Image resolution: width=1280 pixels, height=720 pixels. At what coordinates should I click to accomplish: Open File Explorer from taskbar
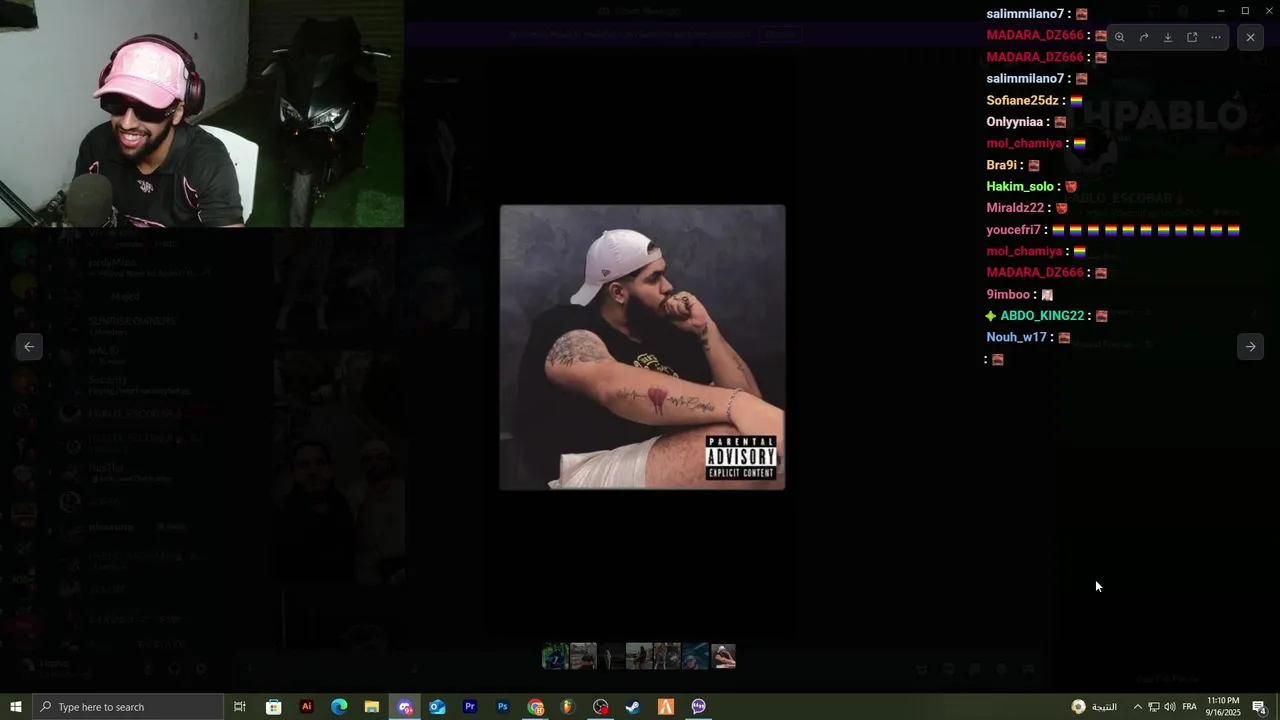[x=371, y=707]
